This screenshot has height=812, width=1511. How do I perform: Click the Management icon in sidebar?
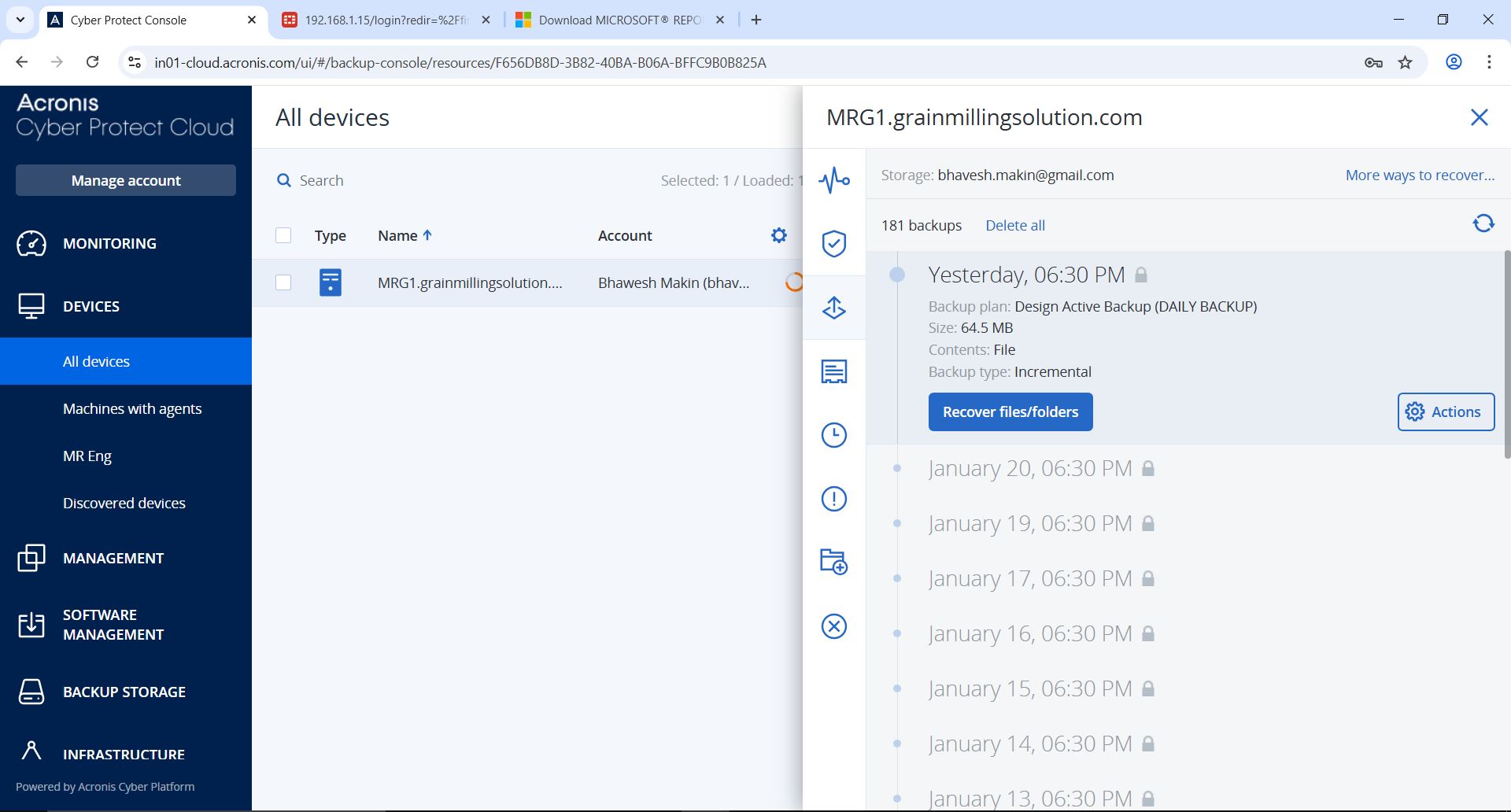click(31, 558)
